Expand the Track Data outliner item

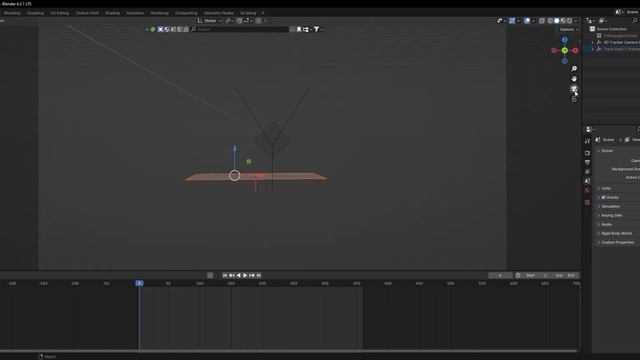click(x=593, y=49)
